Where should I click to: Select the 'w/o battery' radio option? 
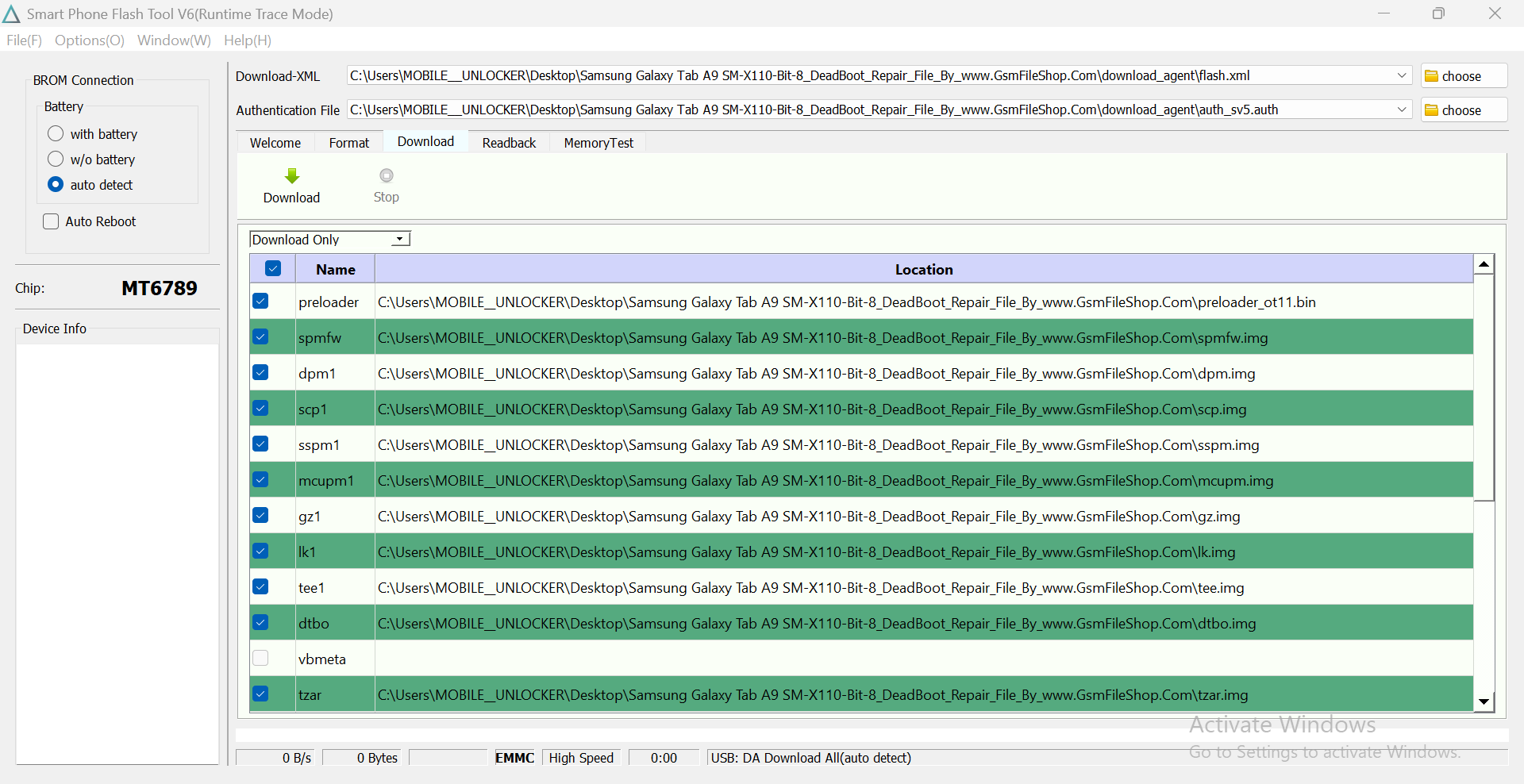[x=56, y=159]
